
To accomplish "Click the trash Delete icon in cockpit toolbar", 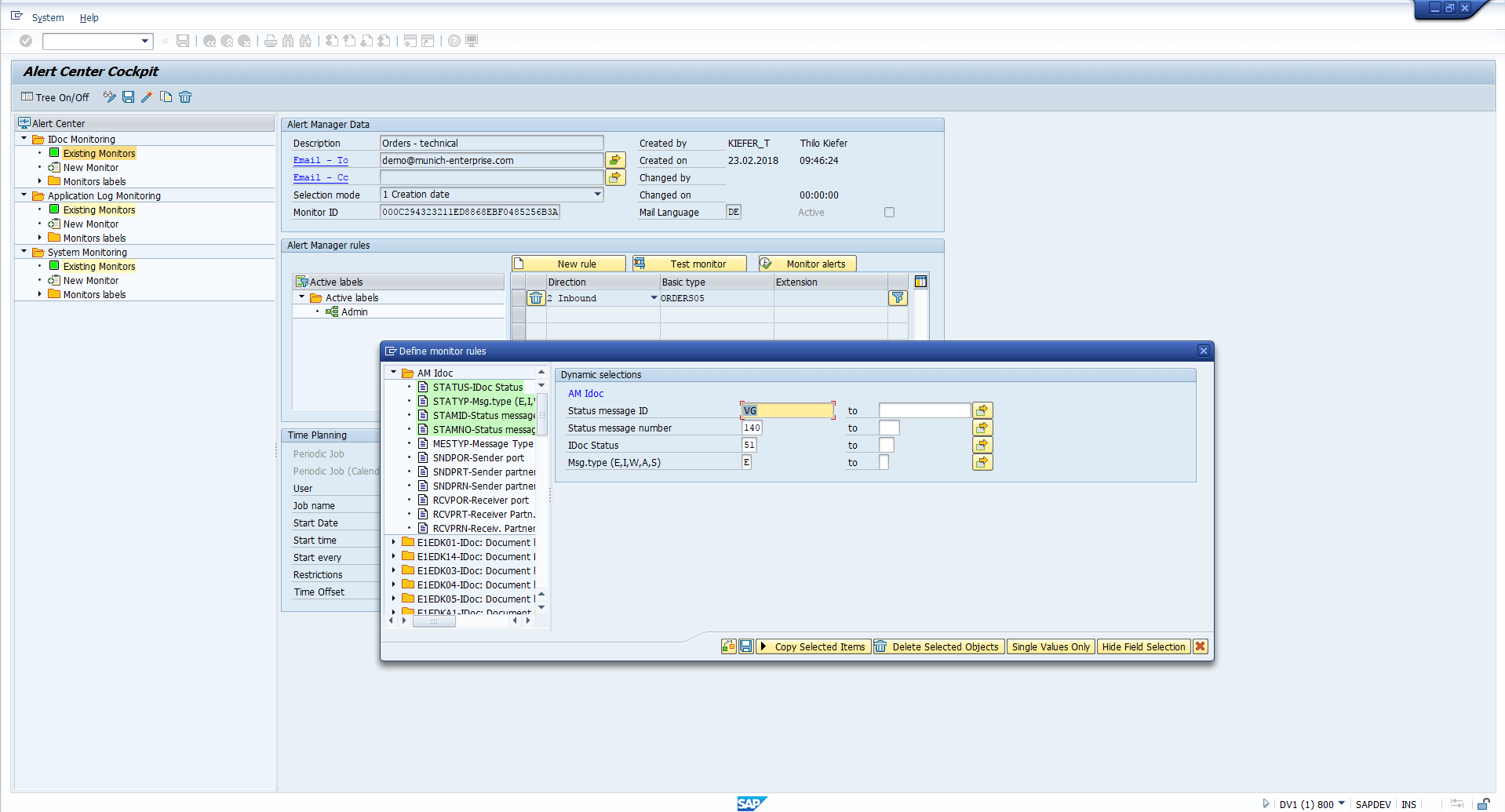I will tap(185, 97).
